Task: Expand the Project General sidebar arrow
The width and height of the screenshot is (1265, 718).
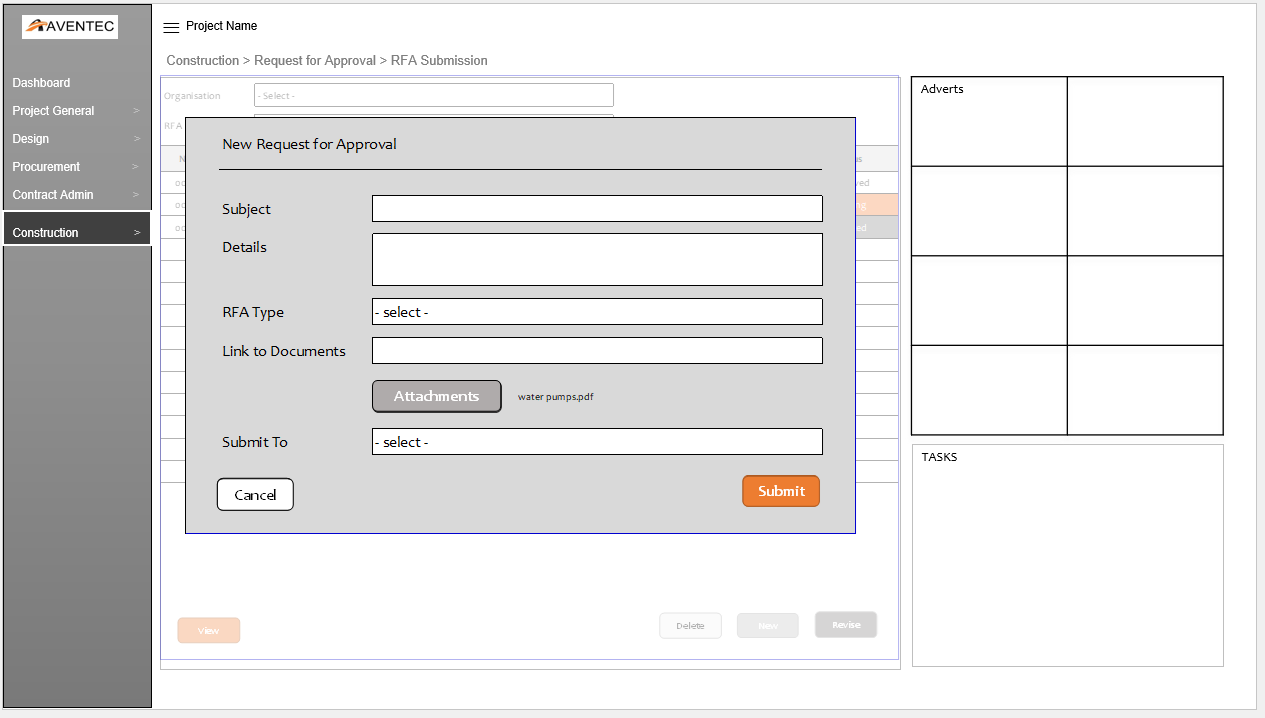Action: 137,111
